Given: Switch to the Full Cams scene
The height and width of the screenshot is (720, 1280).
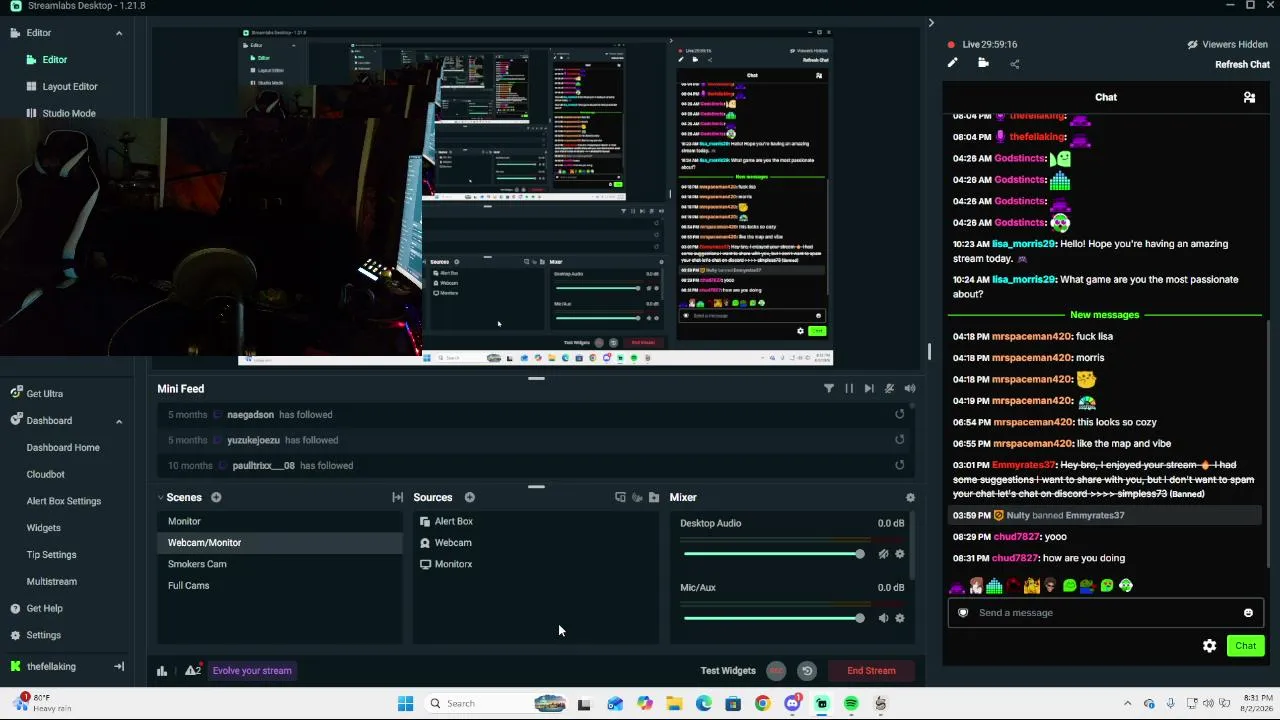Looking at the screenshot, I should coord(281,585).
